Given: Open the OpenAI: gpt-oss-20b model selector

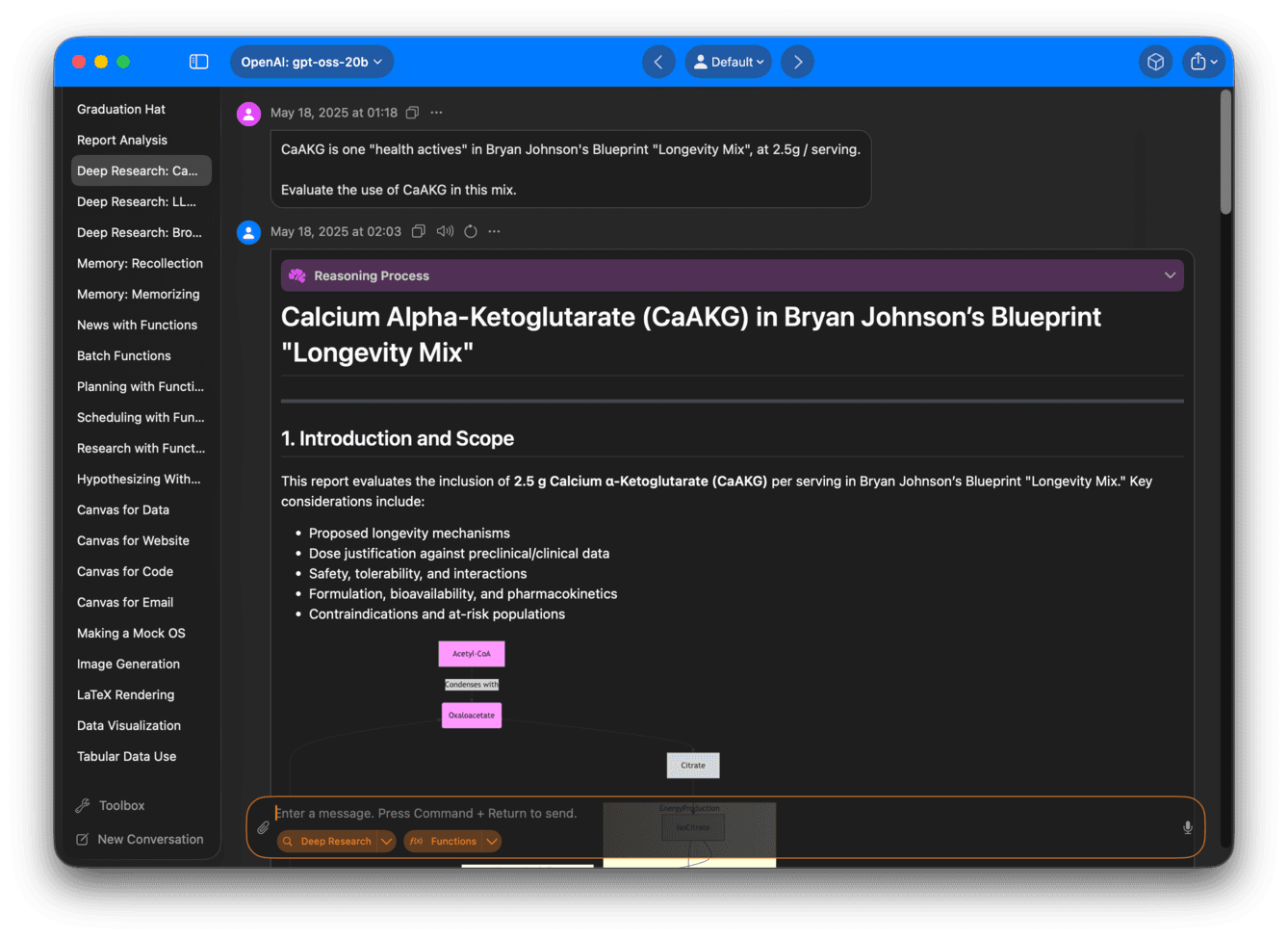Looking at the screenshot, I should [312, 62].
